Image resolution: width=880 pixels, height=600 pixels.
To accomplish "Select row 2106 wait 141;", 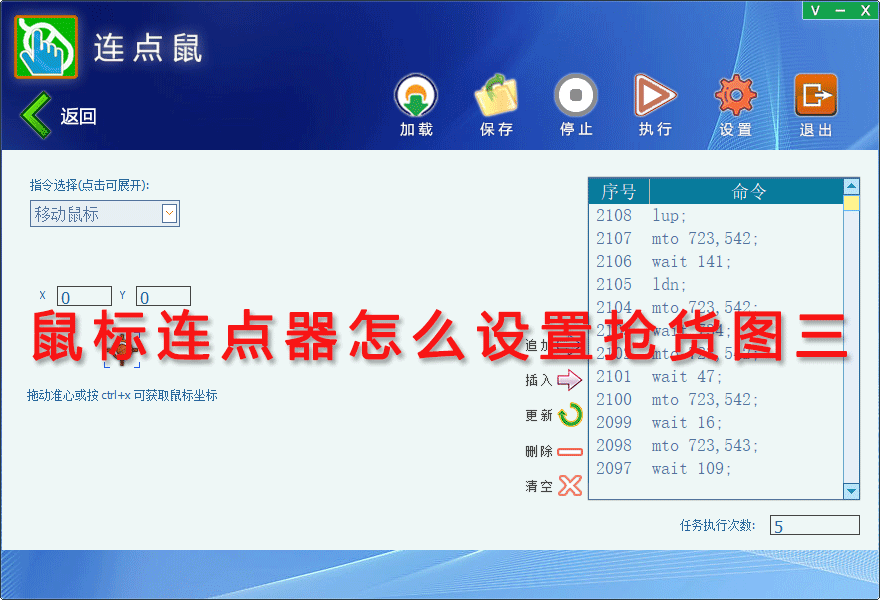I will pos(716,262).
